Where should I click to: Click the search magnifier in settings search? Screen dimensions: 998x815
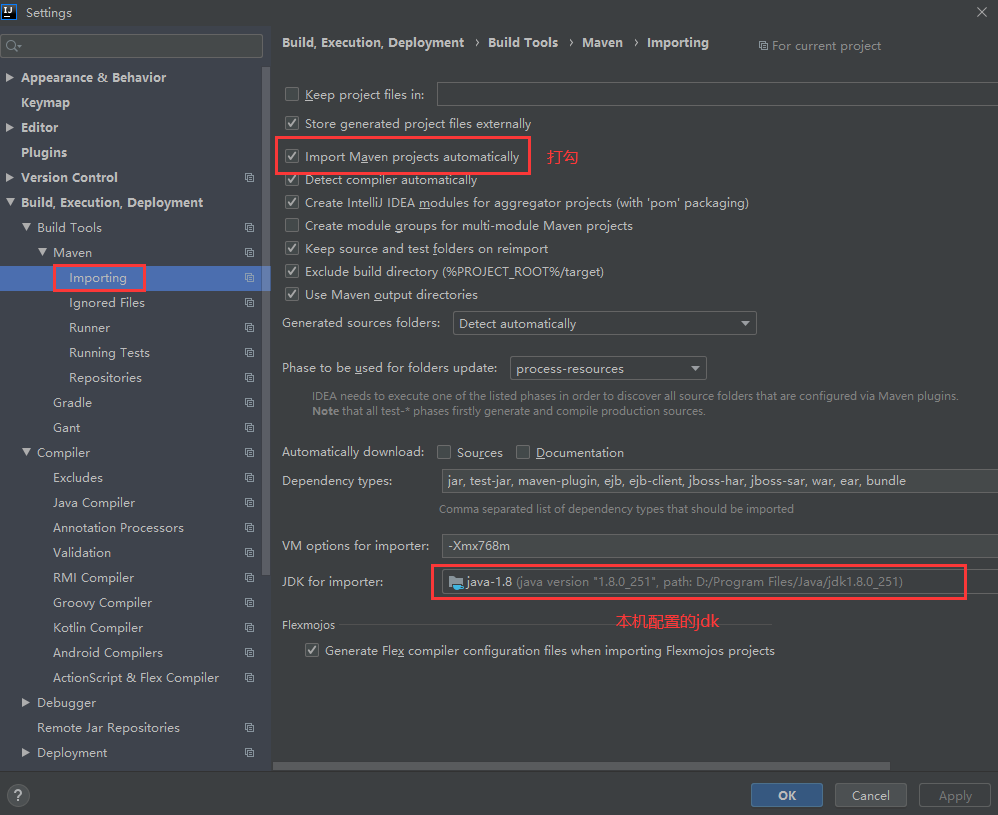coord(14,45)
